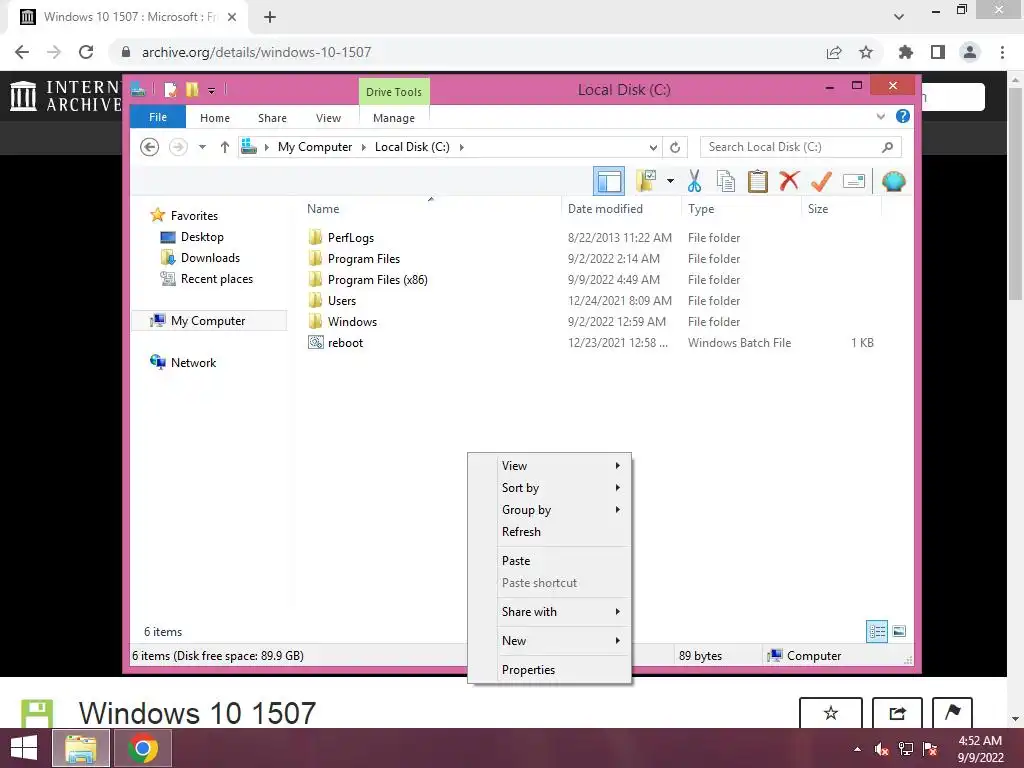
Task: Click the Paste clipboard icon
Action: point(758,181)
